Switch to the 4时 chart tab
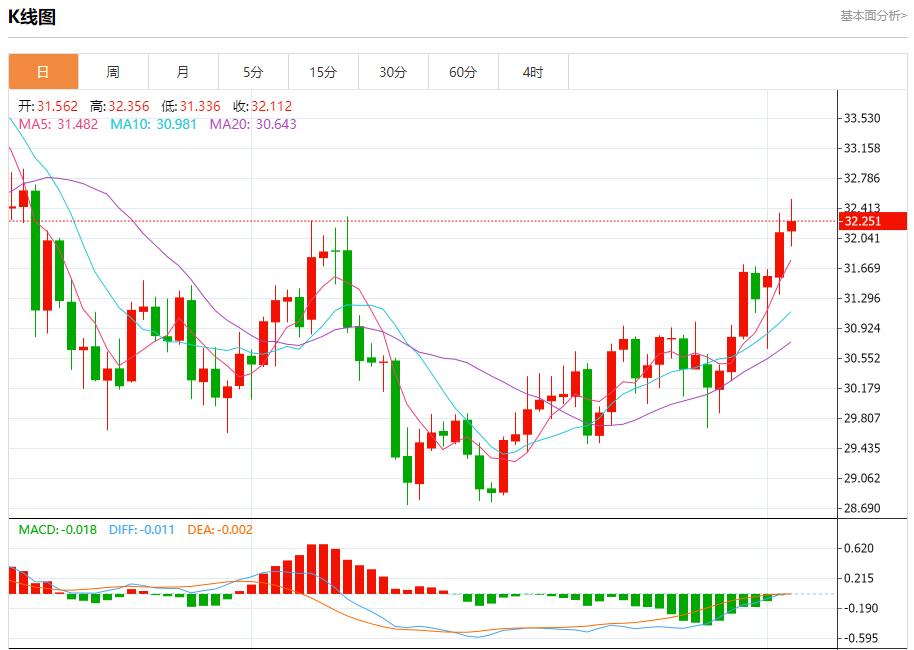The image size is (914, 650). click(533, 72)
